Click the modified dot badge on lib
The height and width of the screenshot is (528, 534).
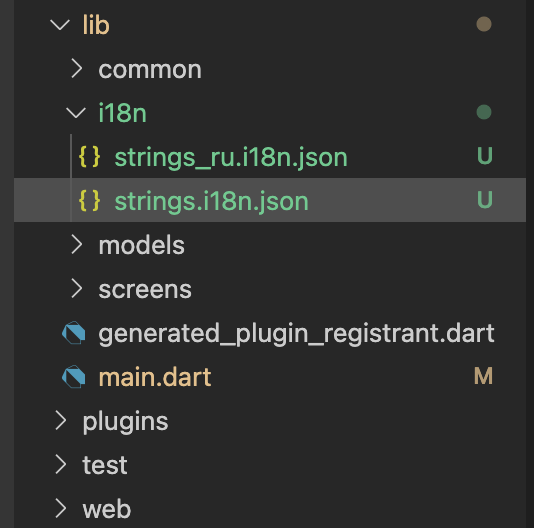(x=484, y=24)
